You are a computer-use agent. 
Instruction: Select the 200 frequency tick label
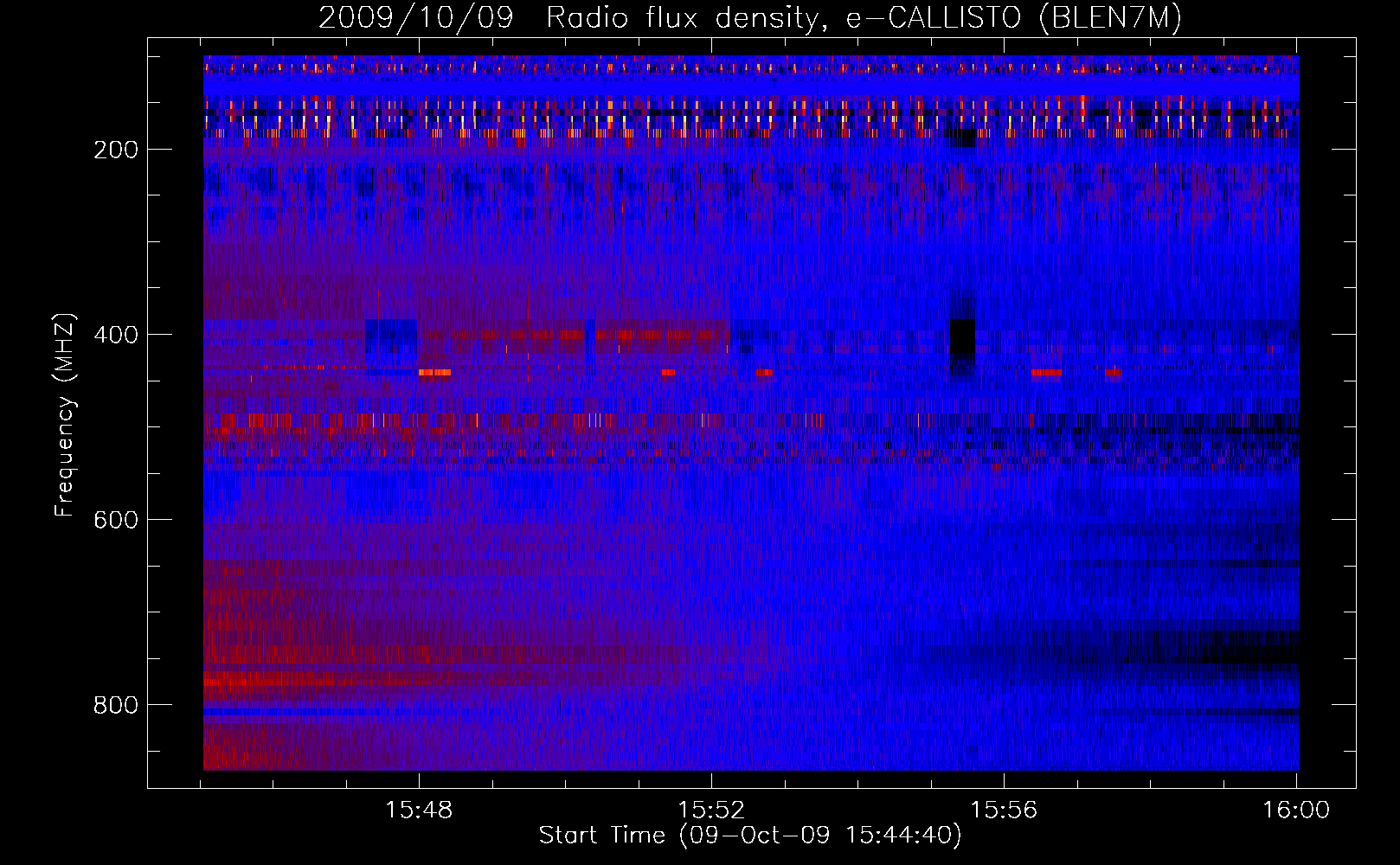(x=116, y=150)
